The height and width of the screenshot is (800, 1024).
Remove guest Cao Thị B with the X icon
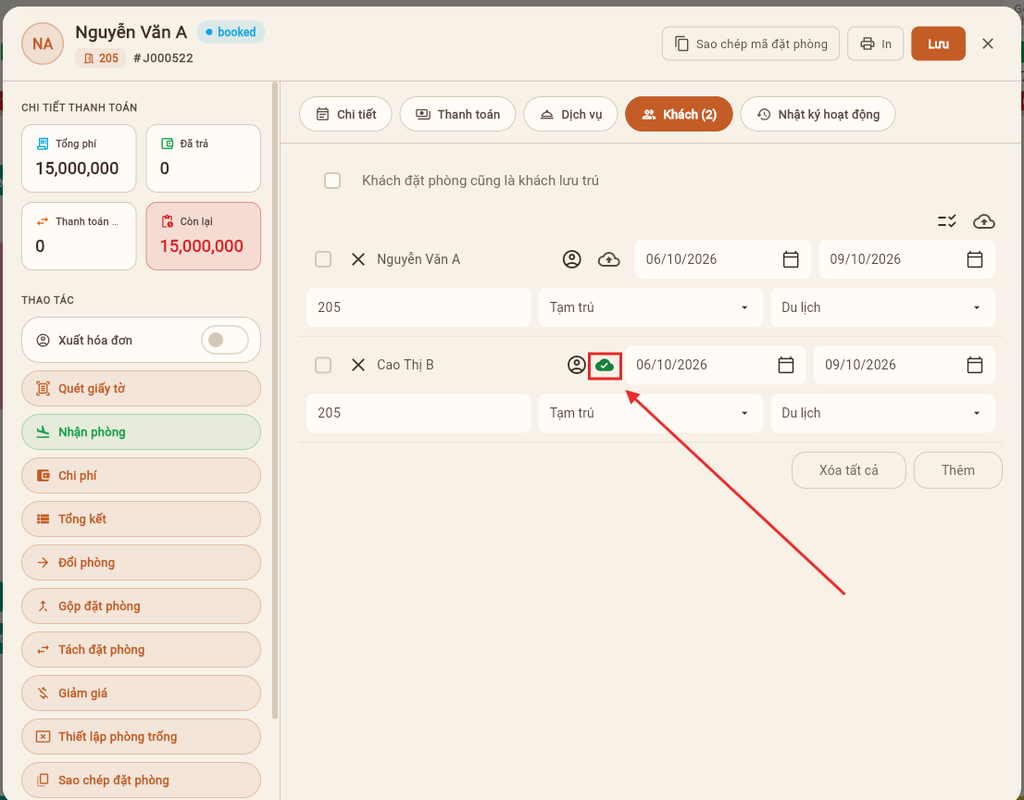tap(358, 365)
